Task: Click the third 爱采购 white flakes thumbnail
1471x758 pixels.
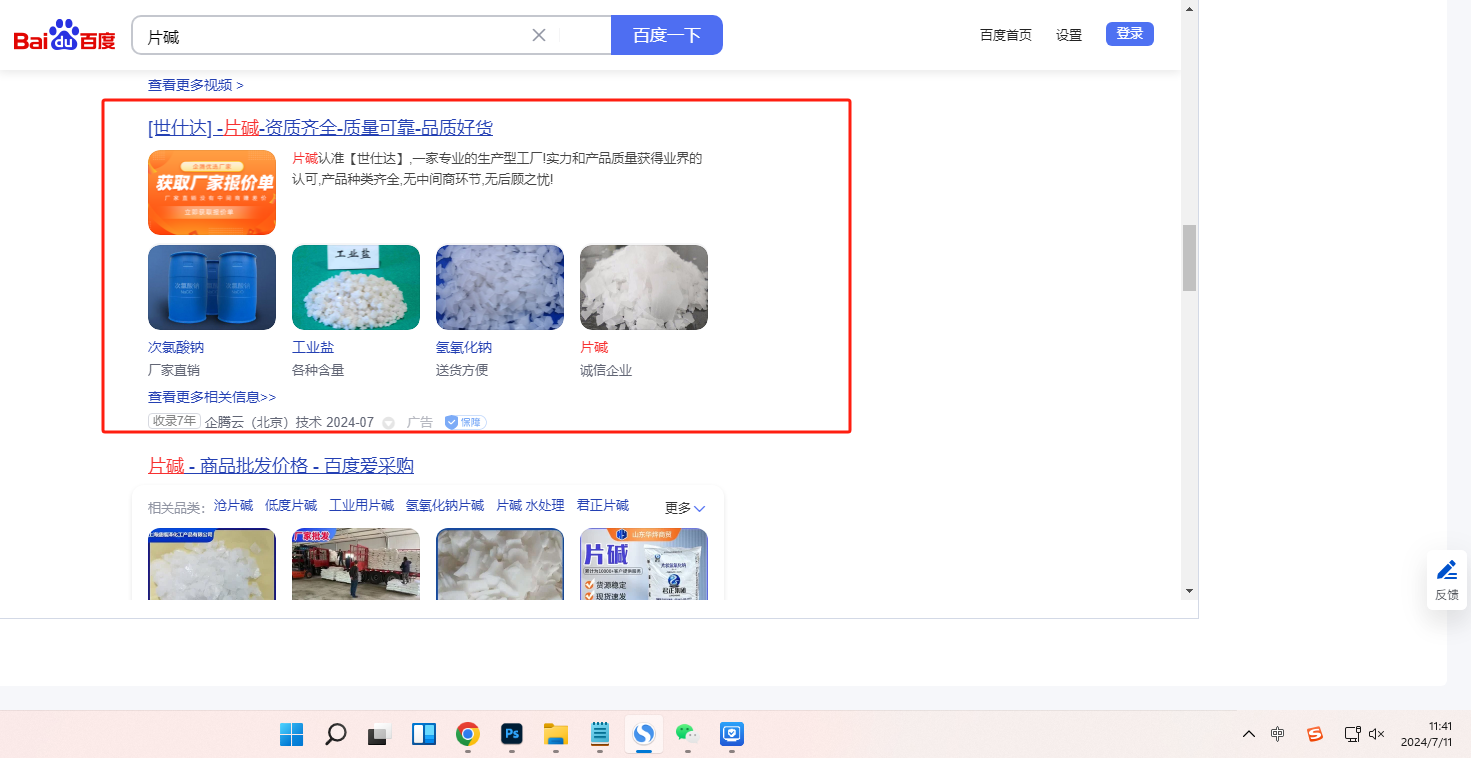Action: pos(500,564)
